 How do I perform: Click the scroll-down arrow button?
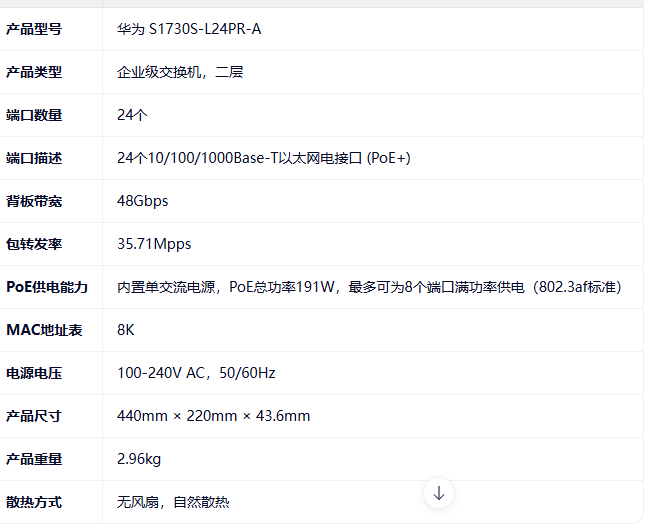[438, 492]
